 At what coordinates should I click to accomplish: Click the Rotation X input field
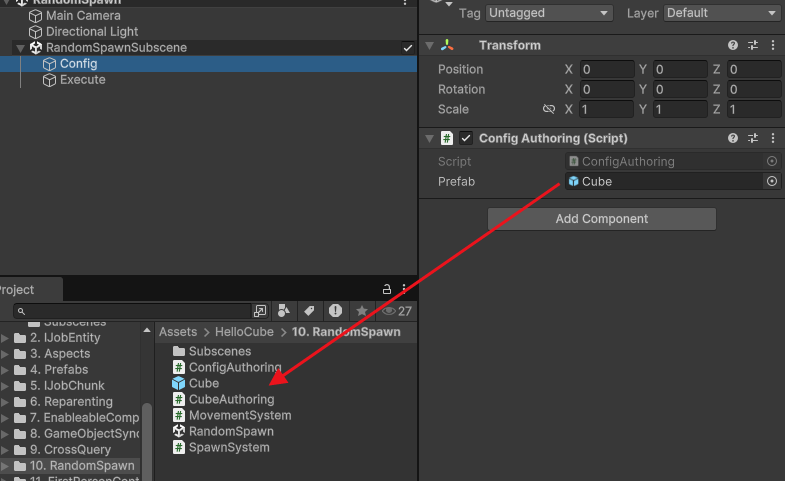click(607, 89)
